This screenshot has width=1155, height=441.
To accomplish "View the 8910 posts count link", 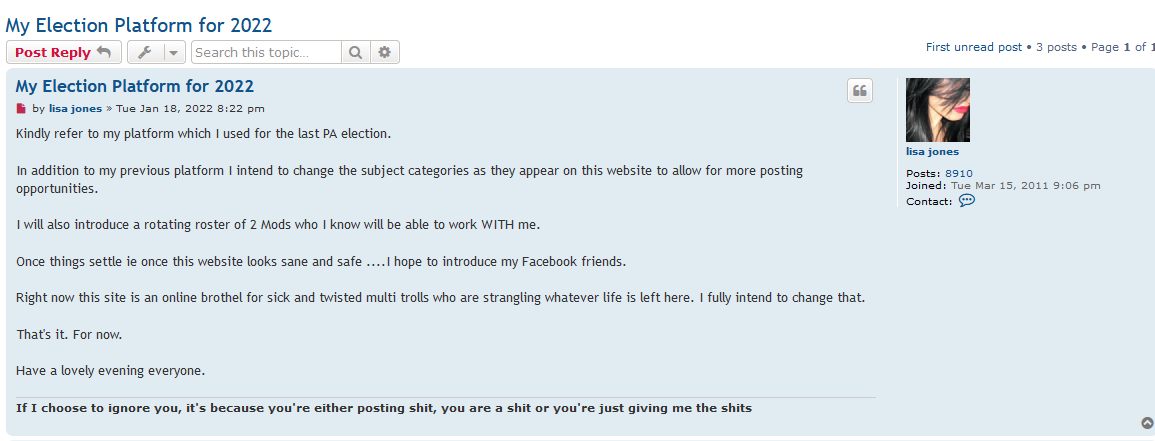I will (959, 174).
